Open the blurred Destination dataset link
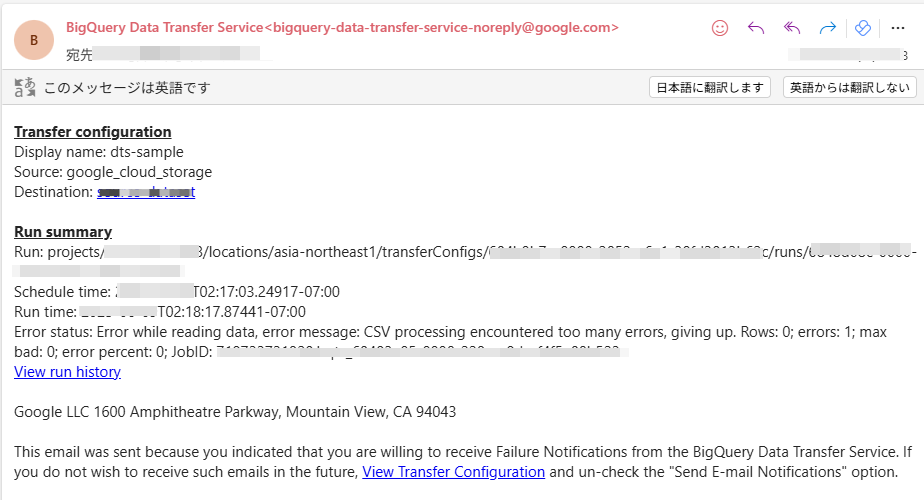 (x=146, y=192)
